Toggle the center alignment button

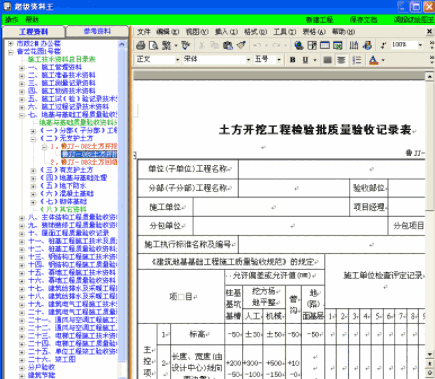point(341,60)
